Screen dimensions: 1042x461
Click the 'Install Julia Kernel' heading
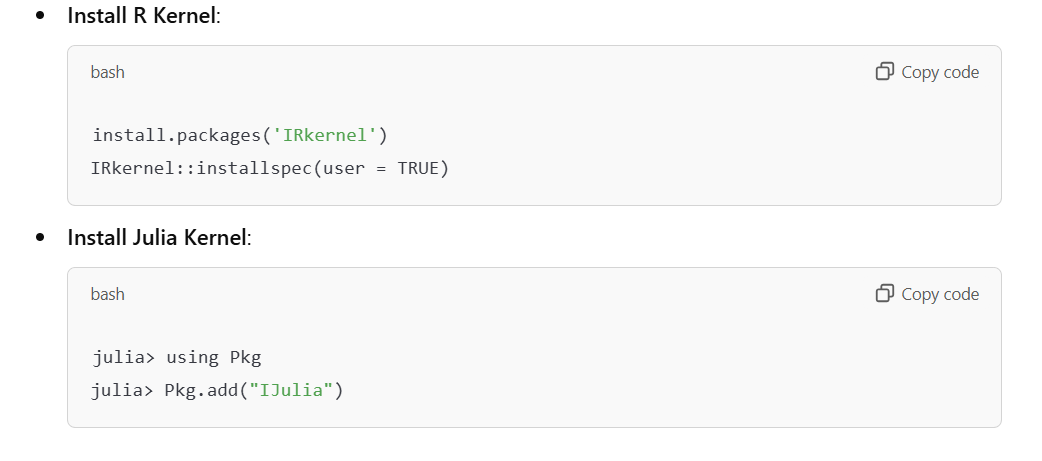[x=158, y=237]
